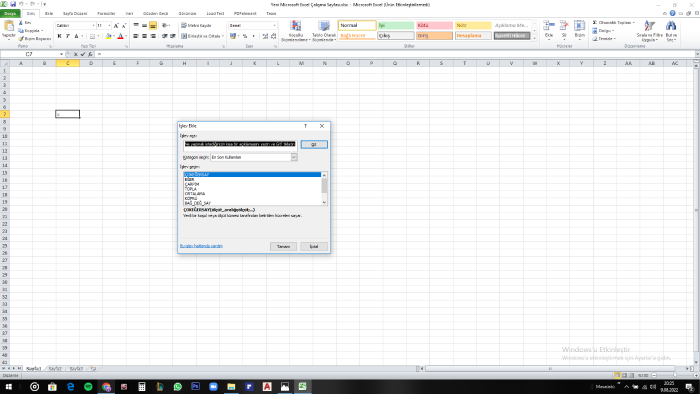Click the Windows Start button
Screen dimensions: 700x394
pyautogui.click(x=8, y=387)
